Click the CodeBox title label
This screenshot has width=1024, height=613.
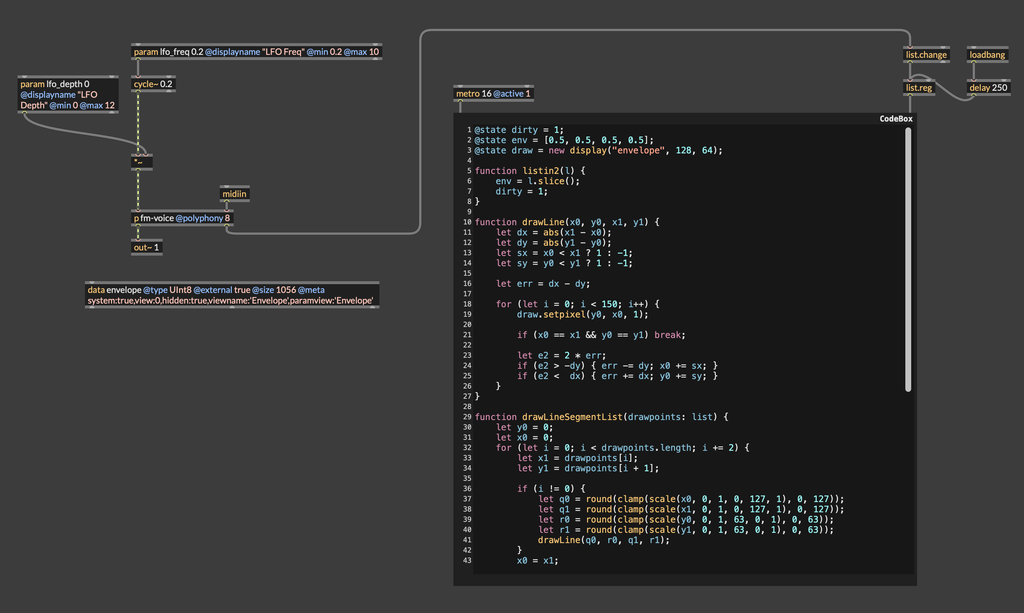(x=895, y=118)
